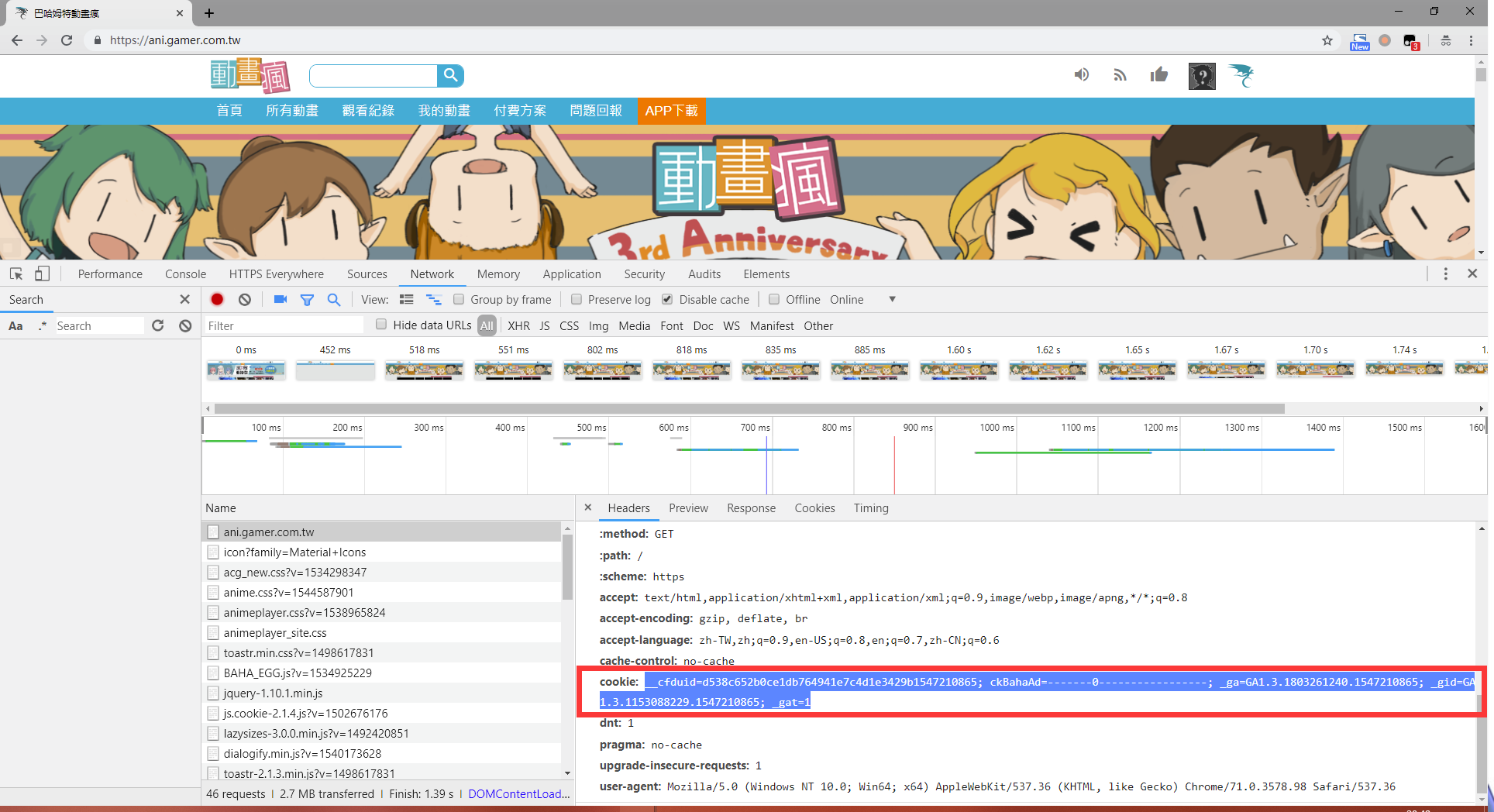This screenshot has height=812, width=1494.
Task: Toggle match case Aa in search
Action: point(15,326)
